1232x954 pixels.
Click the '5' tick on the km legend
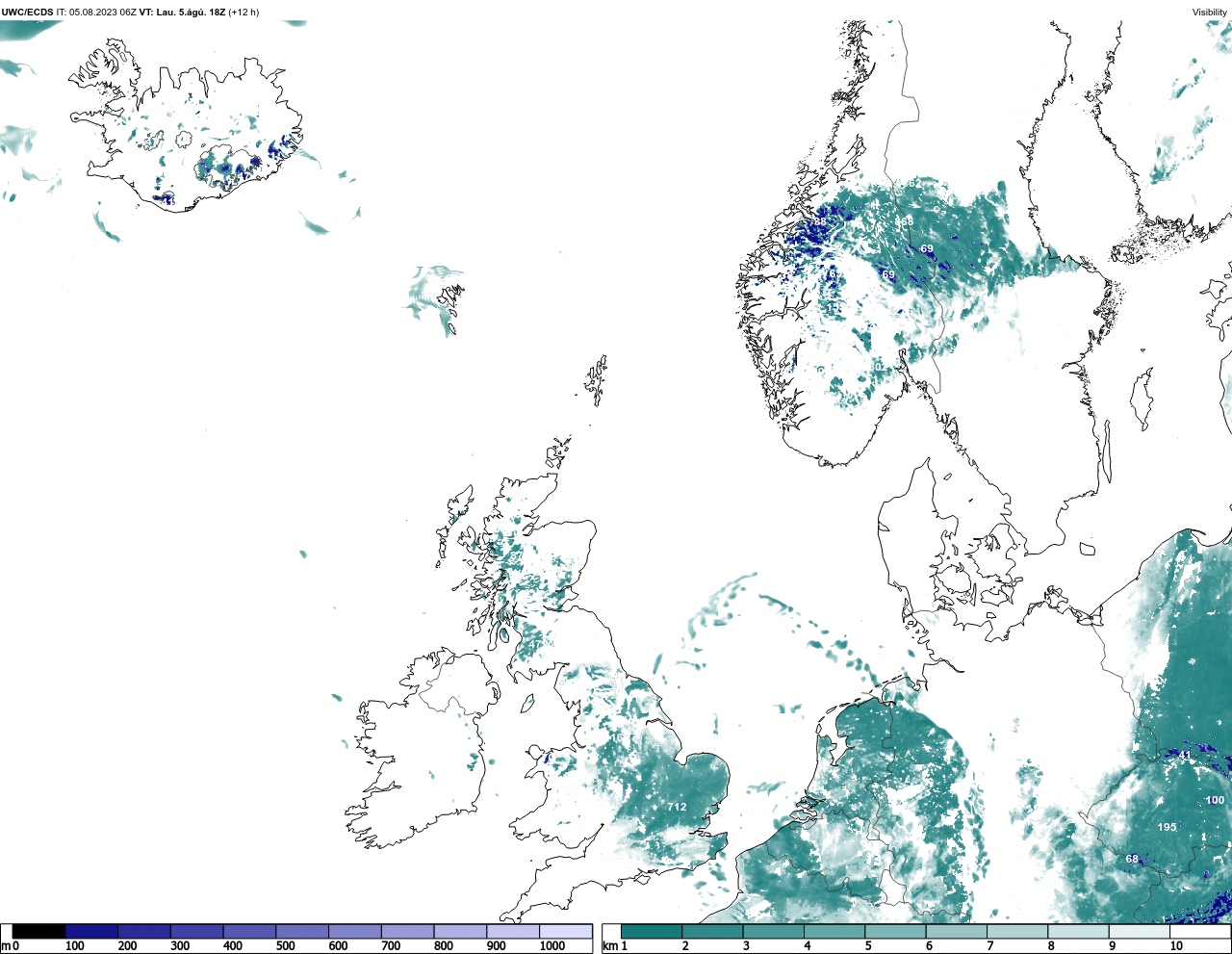coord(868,945)
